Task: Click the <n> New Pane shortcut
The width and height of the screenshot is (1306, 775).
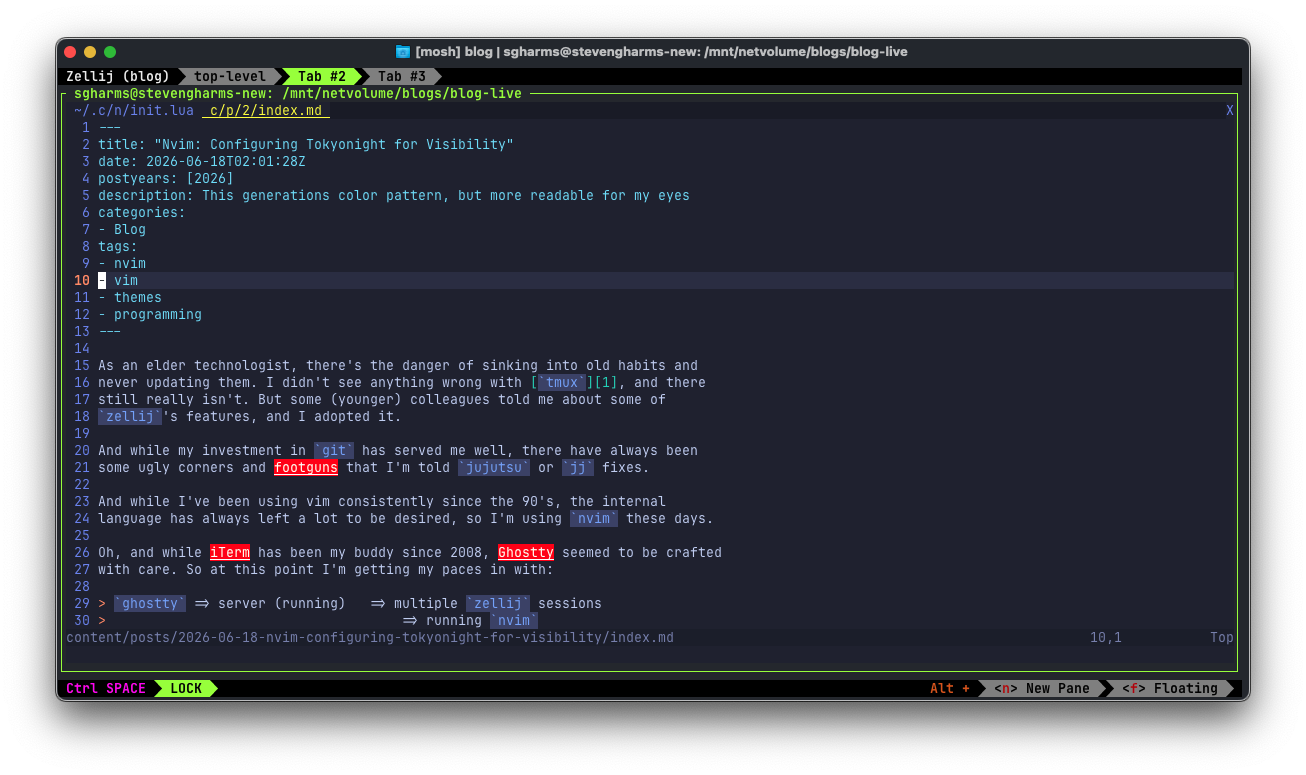Action: pos(1042,688)
